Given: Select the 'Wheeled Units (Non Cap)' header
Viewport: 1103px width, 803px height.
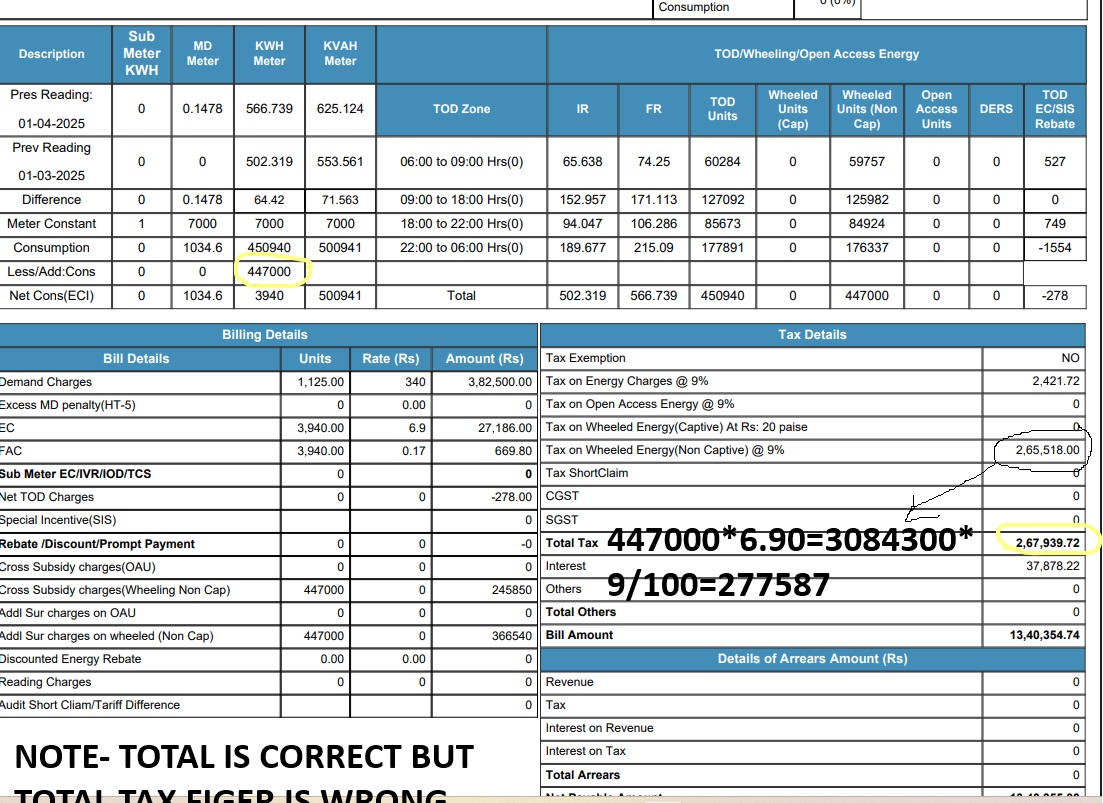Looking at the screenshot, I should point(867,109).
